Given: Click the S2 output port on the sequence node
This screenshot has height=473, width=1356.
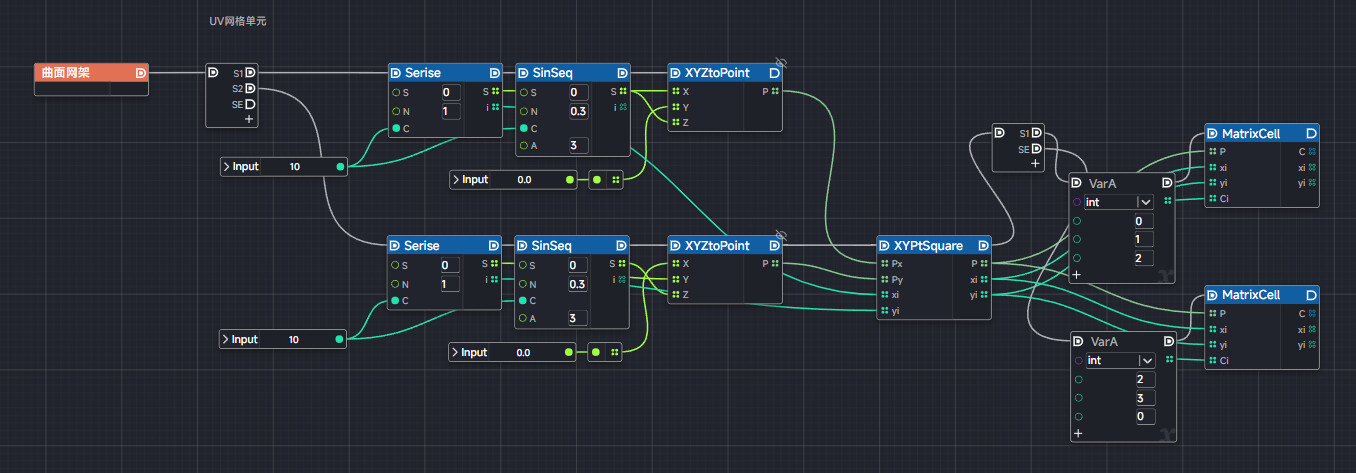Looking at the screenshot, I should (x=250, y=88).
